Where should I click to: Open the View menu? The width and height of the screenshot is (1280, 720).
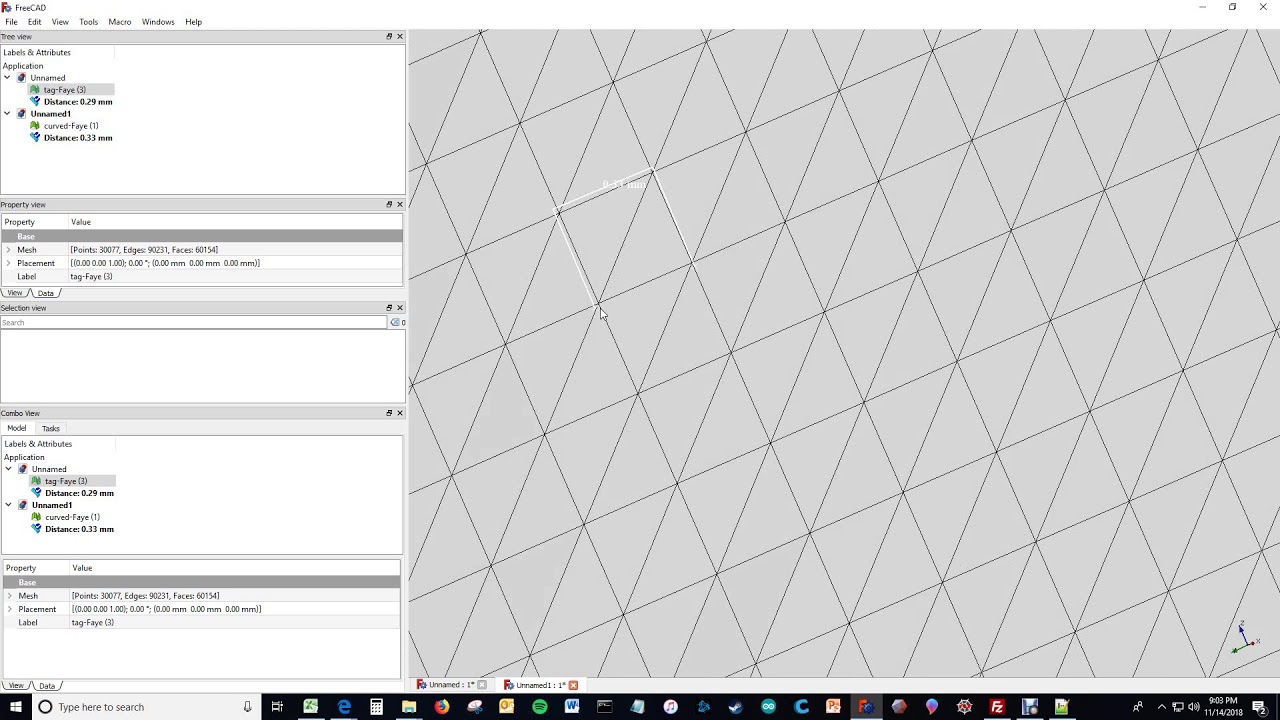pyautogui.click(x=60, y=22)
